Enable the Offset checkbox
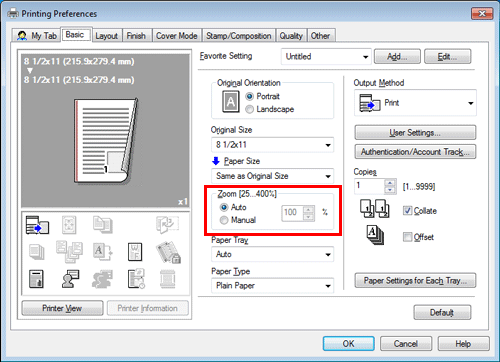500x362 pixels. click(407, 237)
